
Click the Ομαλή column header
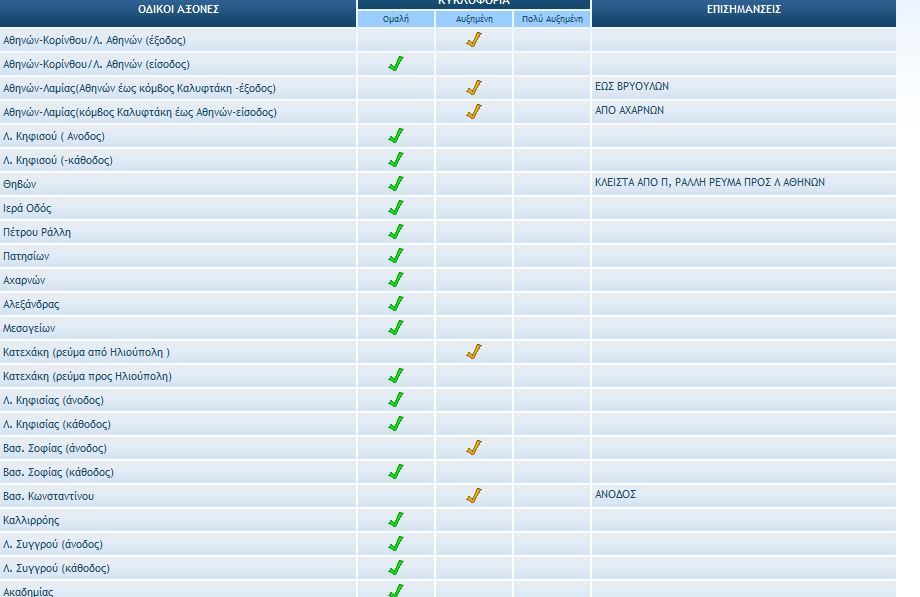pos(396,19)
